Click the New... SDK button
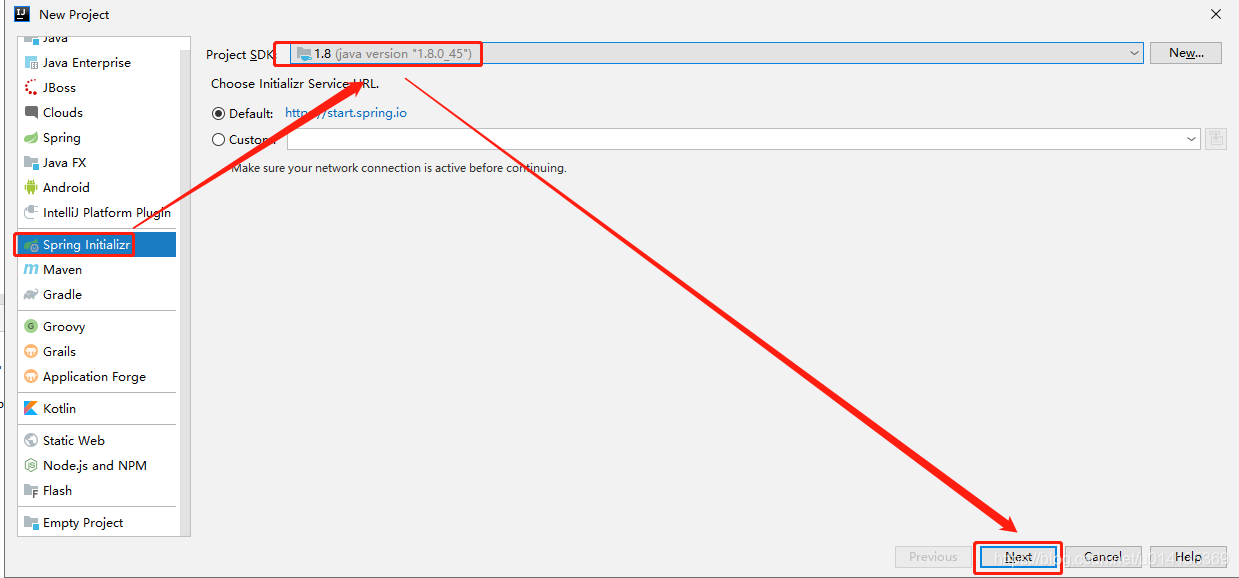Screen dimensions: 1239x578 click(1186, 53)
